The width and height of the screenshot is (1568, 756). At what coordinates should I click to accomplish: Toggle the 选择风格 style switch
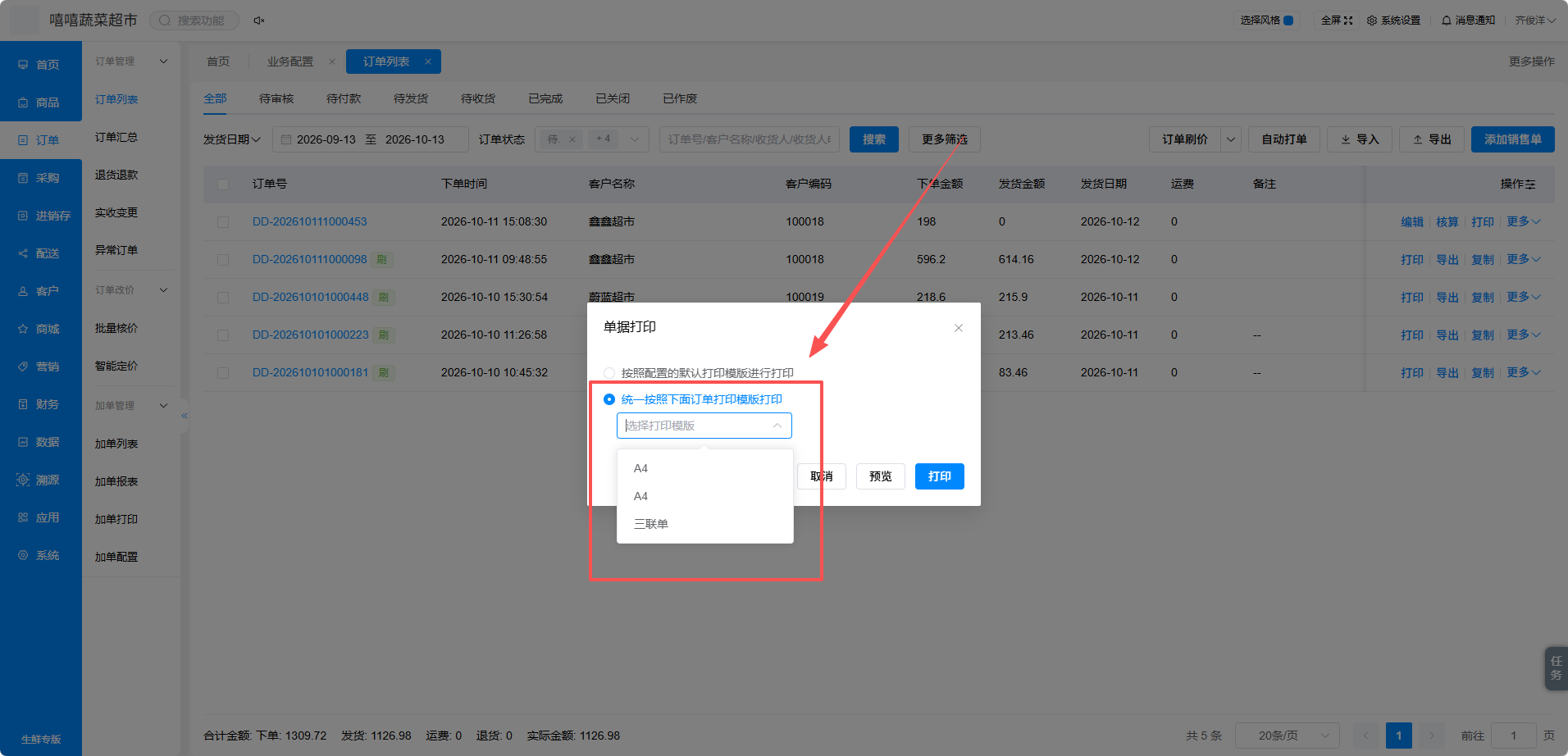click(1288, 20)
